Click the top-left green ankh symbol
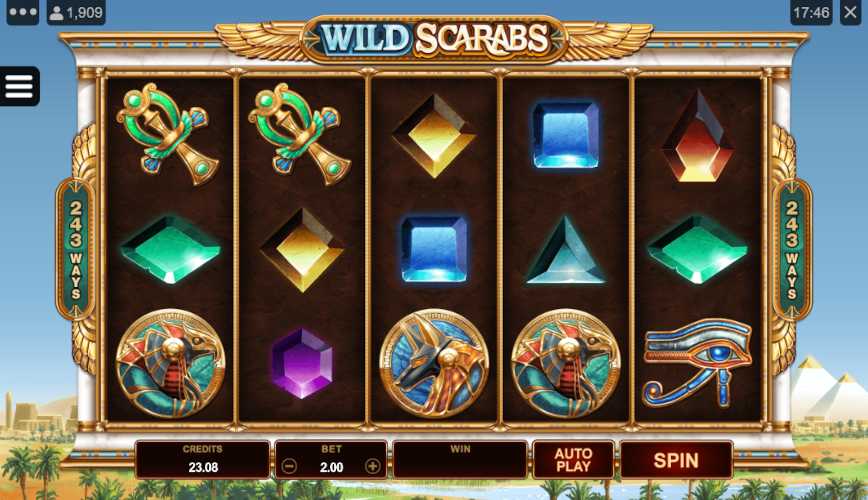 pyautogui.click(x=168, y=133)
